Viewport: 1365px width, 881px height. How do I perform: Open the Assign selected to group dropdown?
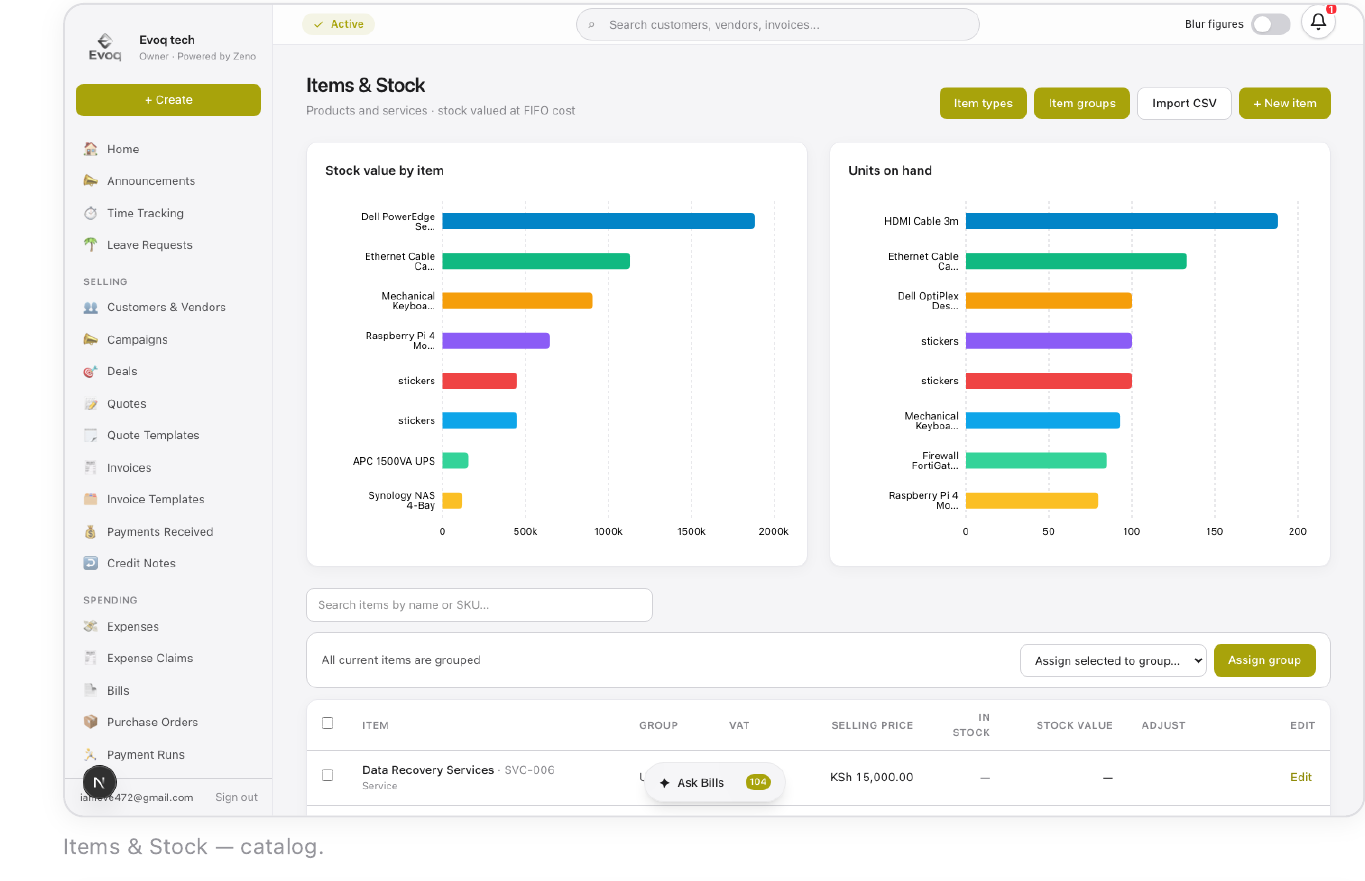(x=1113, y=661)
